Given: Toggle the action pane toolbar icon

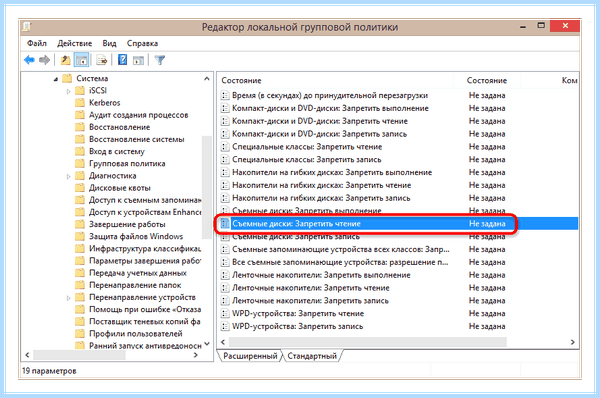Looking at the screenshot, I should tap(138, 60).
